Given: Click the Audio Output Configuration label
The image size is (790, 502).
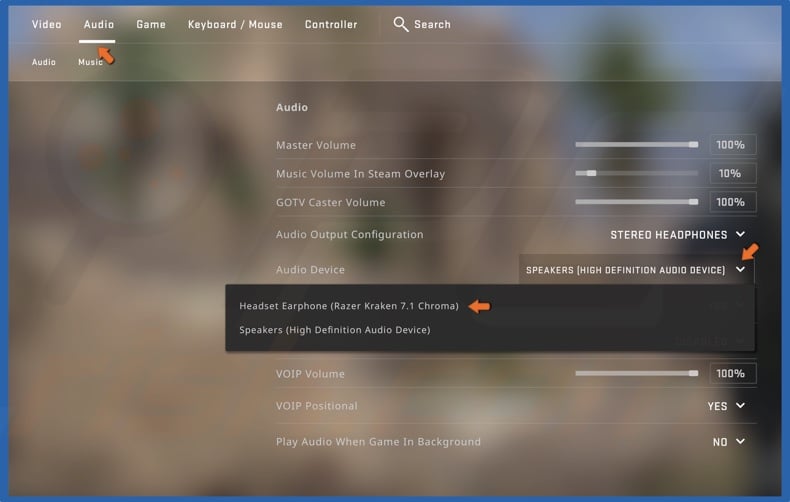Looking at the screenshot, I should [x=350, y=234].
